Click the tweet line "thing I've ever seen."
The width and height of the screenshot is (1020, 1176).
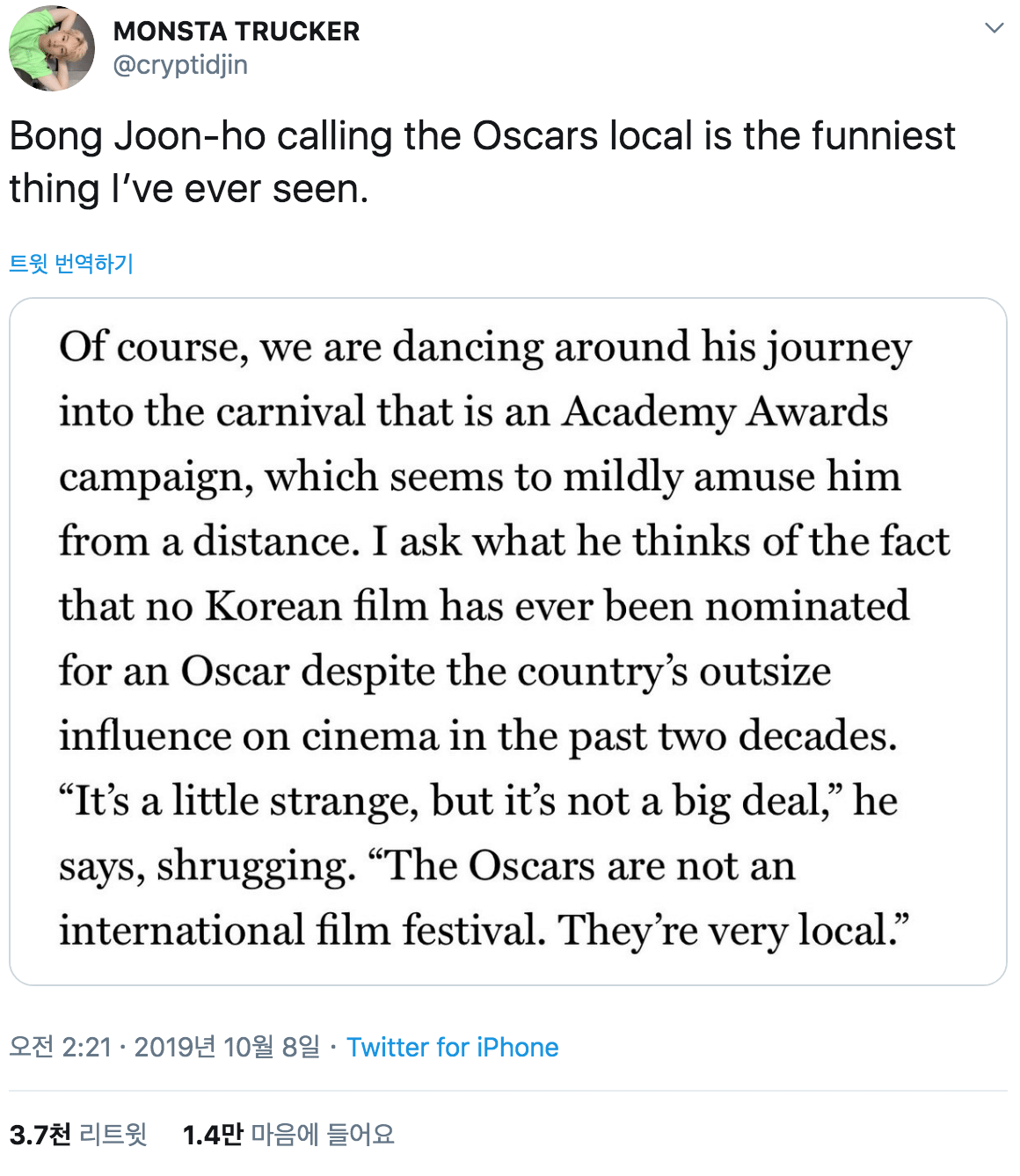pos(189,189)
